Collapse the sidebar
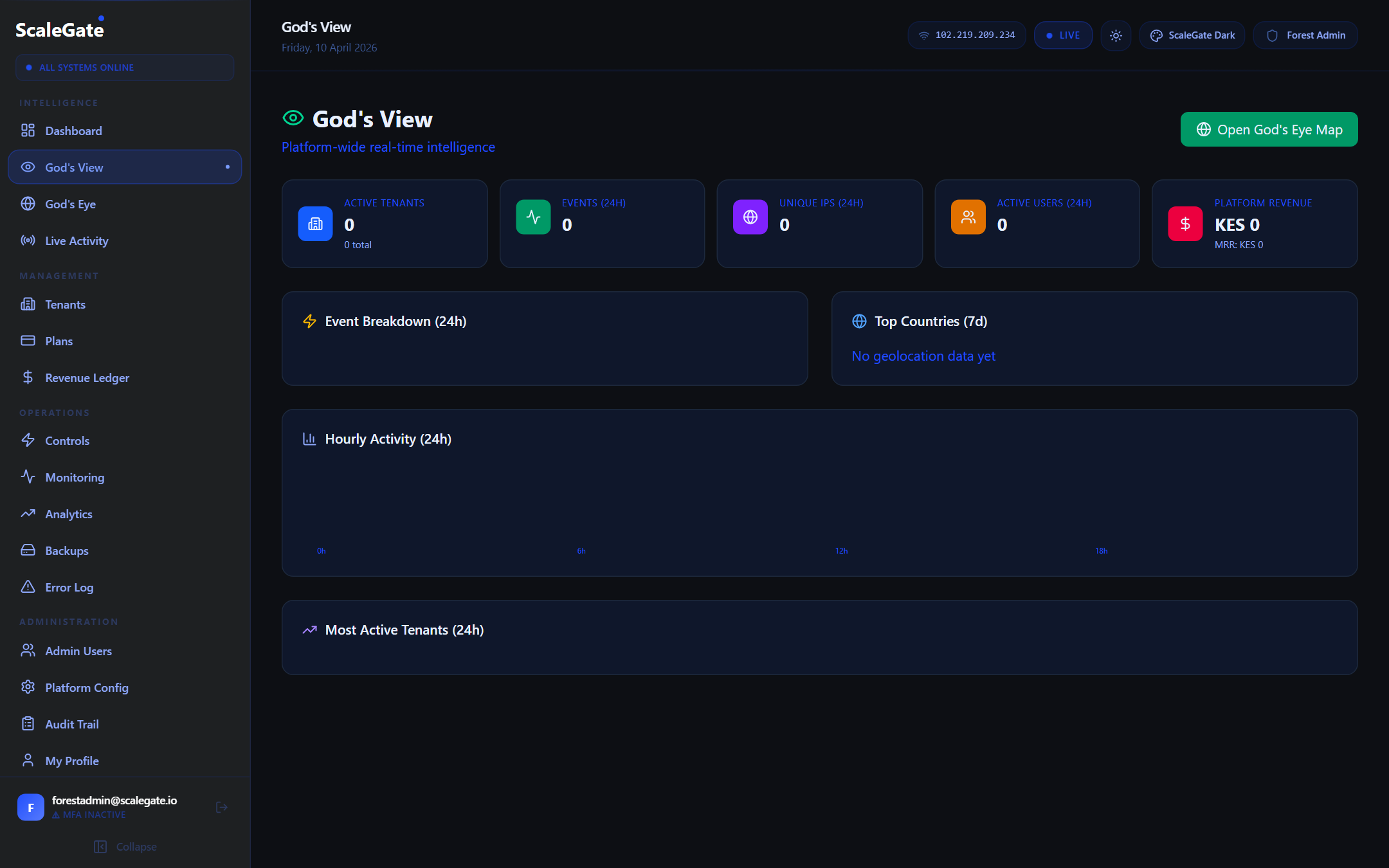1389x868 pixels. pyautogui.click(x=125, y=847)
